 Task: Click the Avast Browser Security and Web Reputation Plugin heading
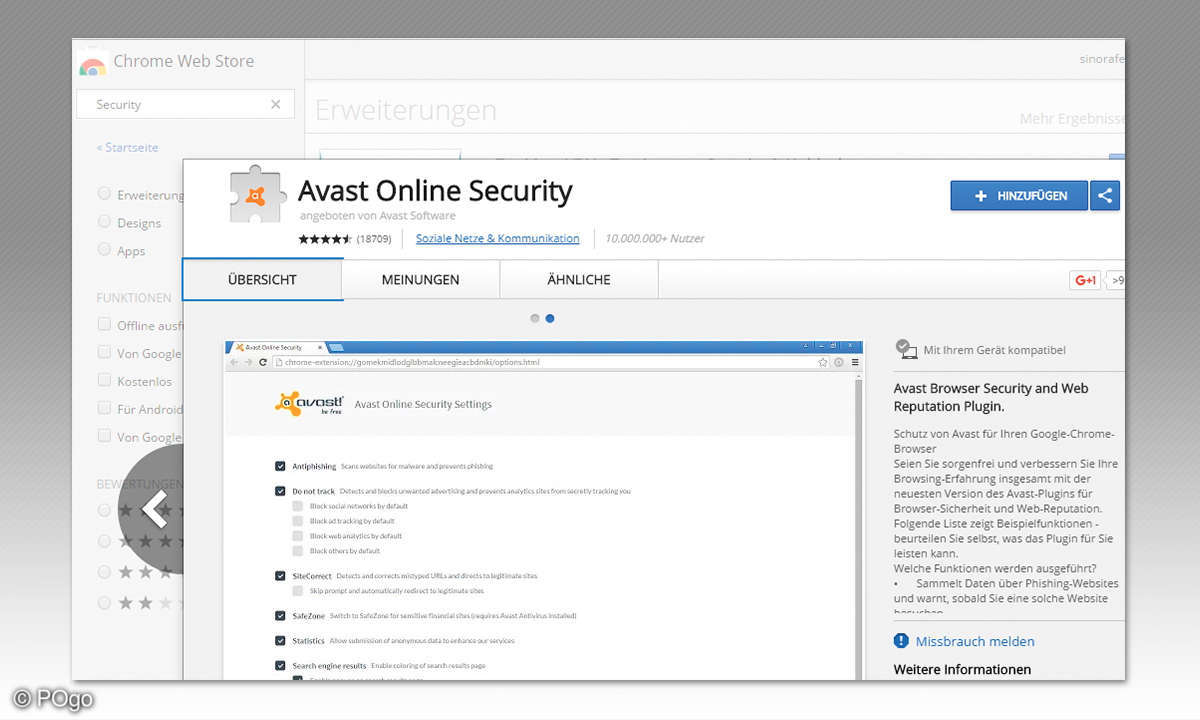click(x=991, y=397)
